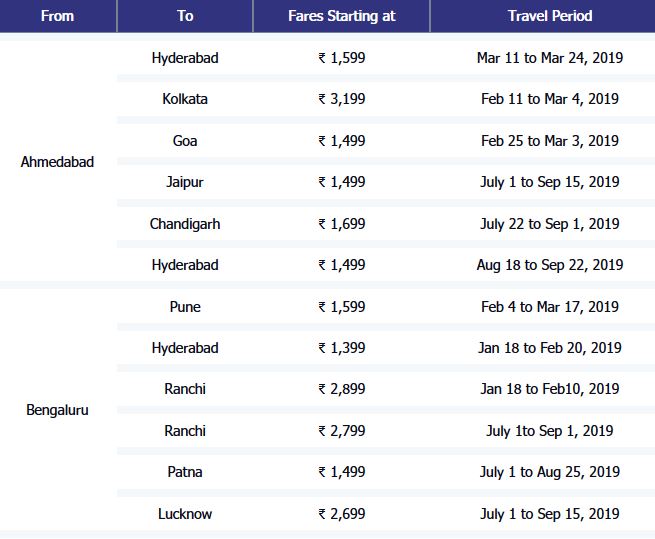The image size is (655, 539).
Task: Click Pune destination cell
Action: pyautogui.click(x=185, y=307)
